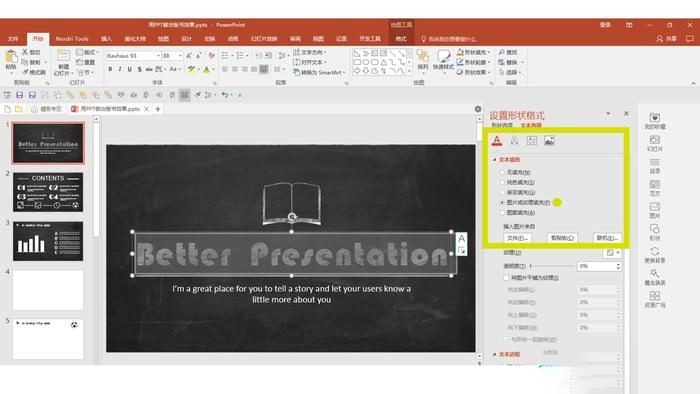The width and height of the screenshot is (700, 394).
Task: Select the Gradient fill radio option
Action: (x=502, y=192)
